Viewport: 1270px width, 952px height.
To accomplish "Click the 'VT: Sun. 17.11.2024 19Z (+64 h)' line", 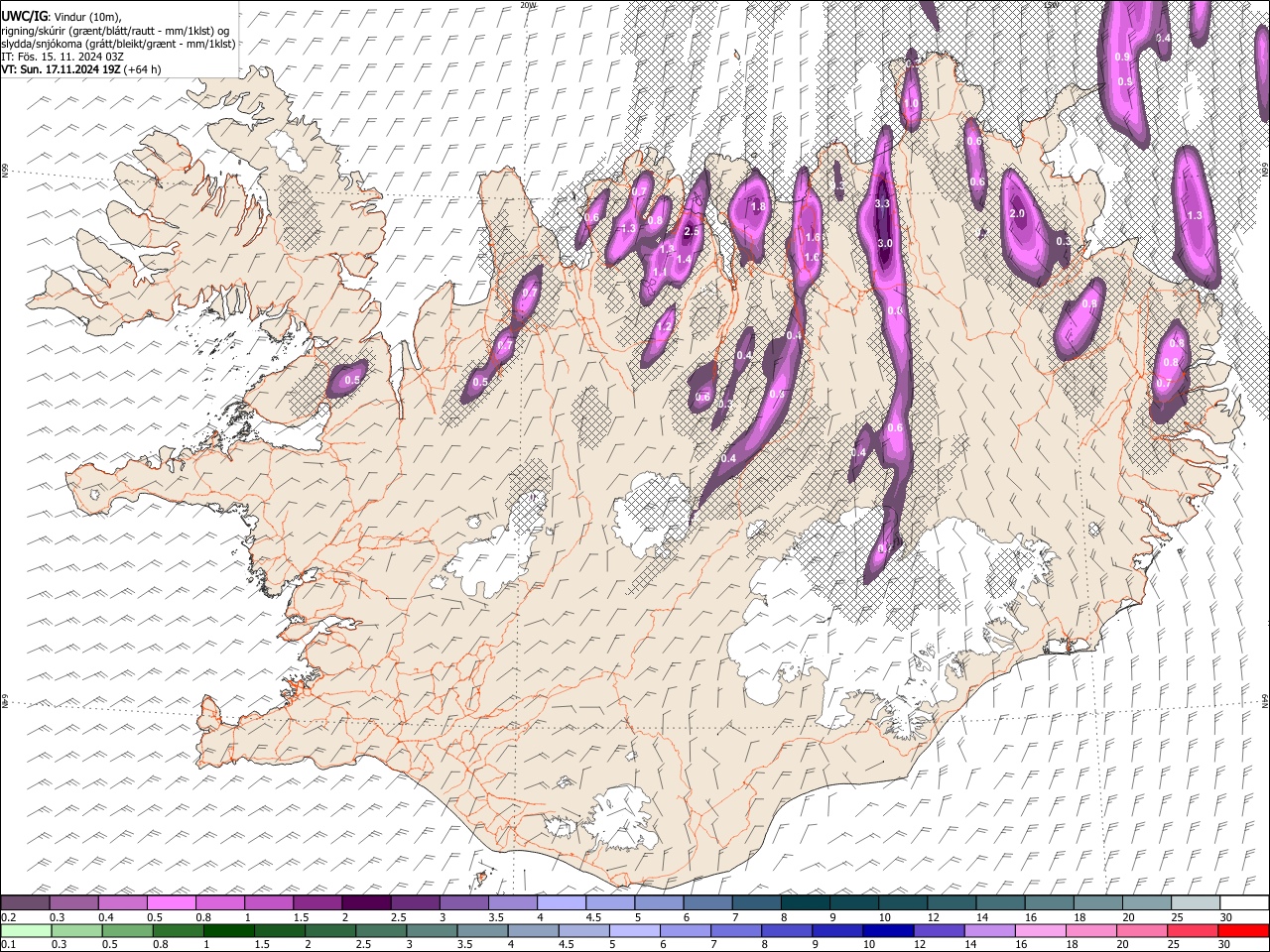I will click(80, 69).
